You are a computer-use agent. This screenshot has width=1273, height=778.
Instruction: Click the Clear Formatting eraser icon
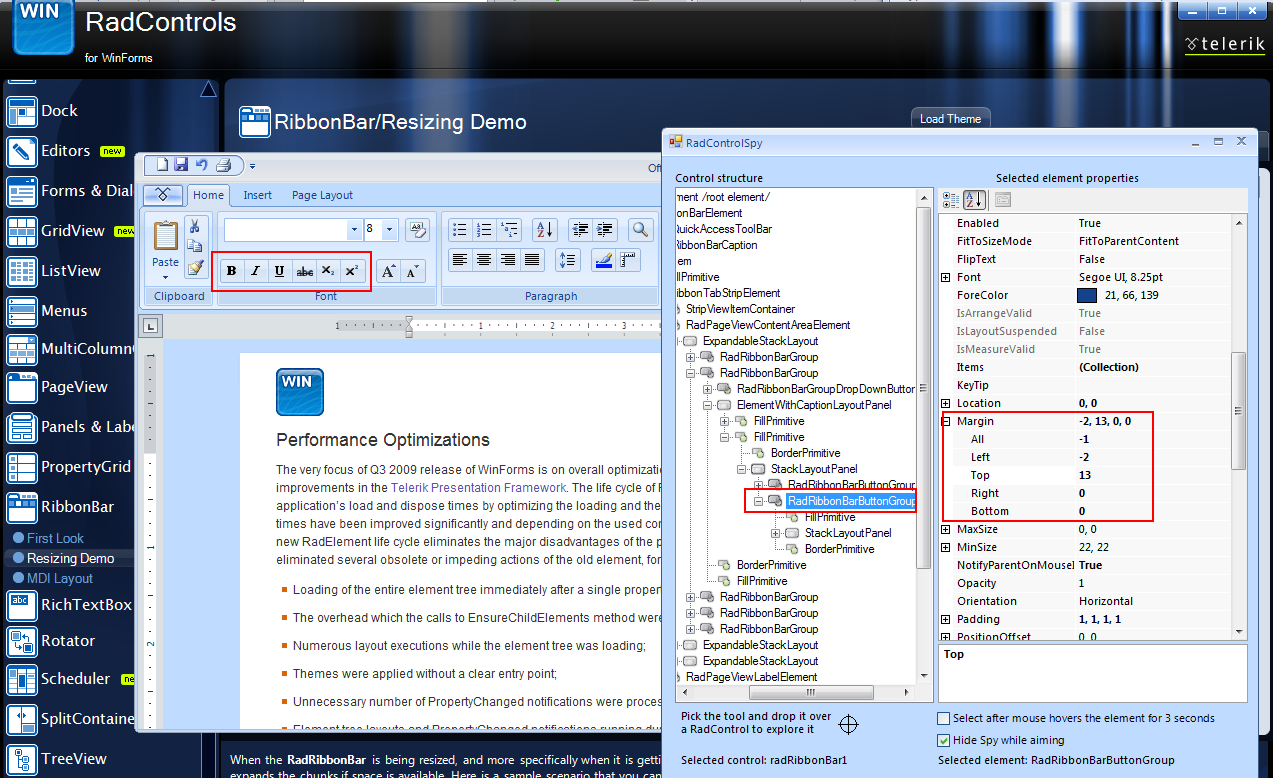pyautogui.click(x=418, y=229)
